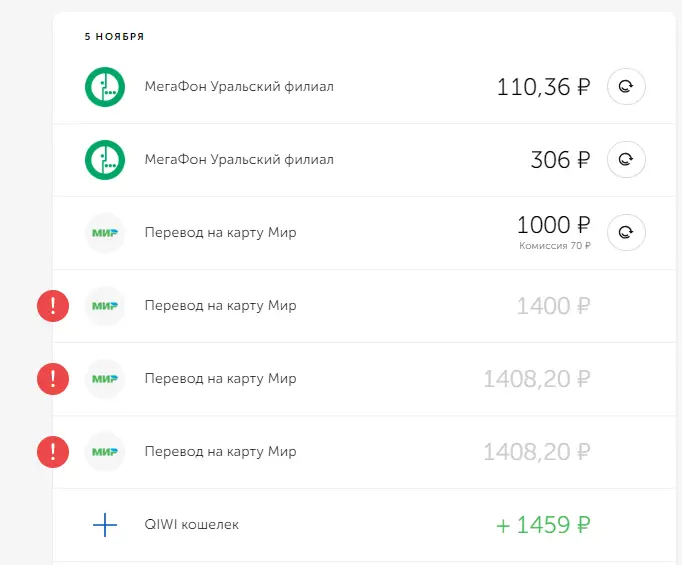The image size is (682, 565).
Task: Click the blue plus icon for QIWI кошелек
Action: point(105,525)
